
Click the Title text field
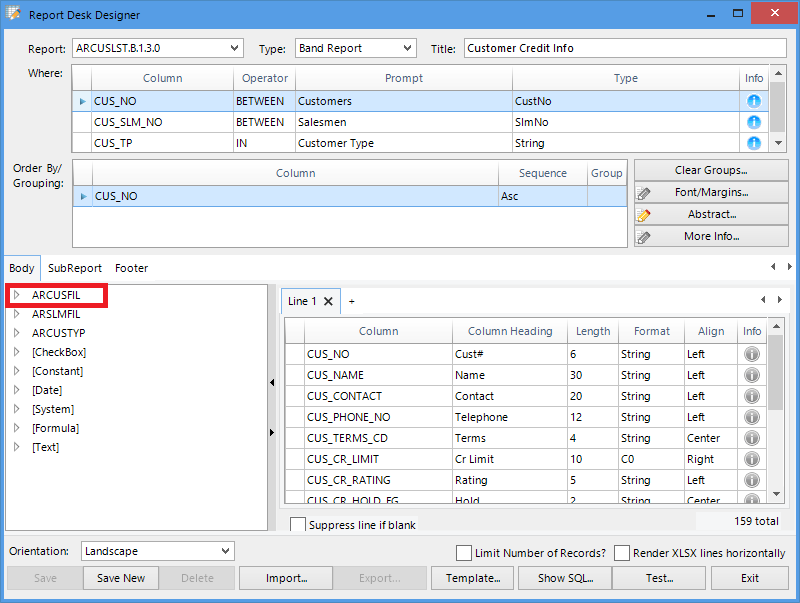(x=624, y=48)
